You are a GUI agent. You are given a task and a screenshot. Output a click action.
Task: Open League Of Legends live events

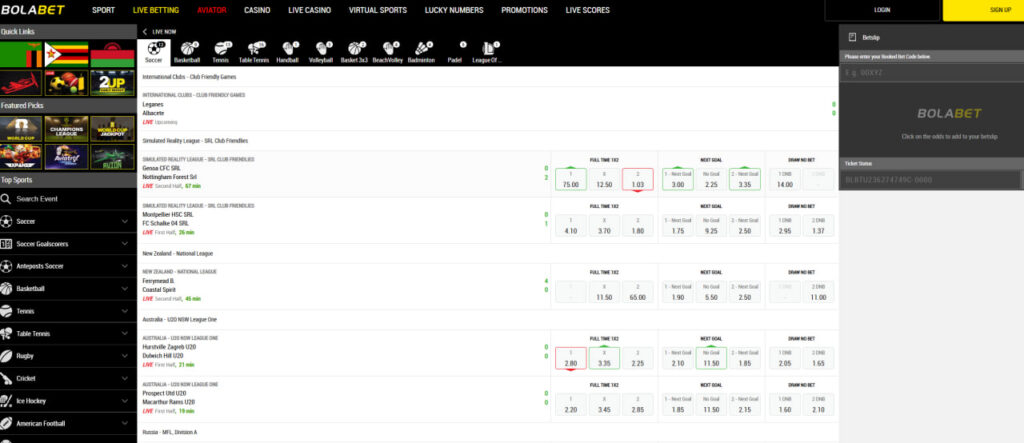(487, 52)
